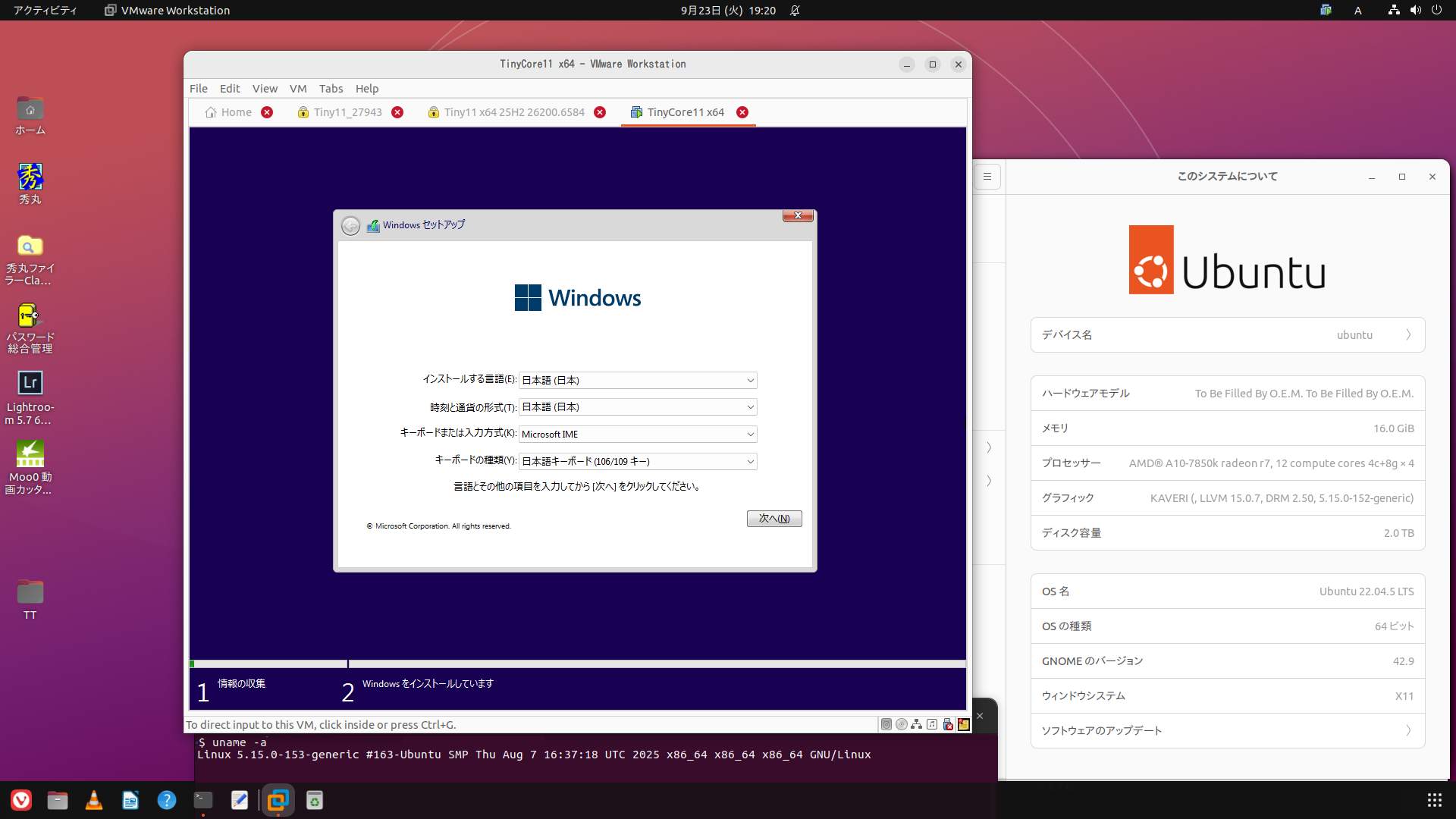Screen dimensions: 1456x819
Task: Open the install language dropdown
Action: click(638, 380)
